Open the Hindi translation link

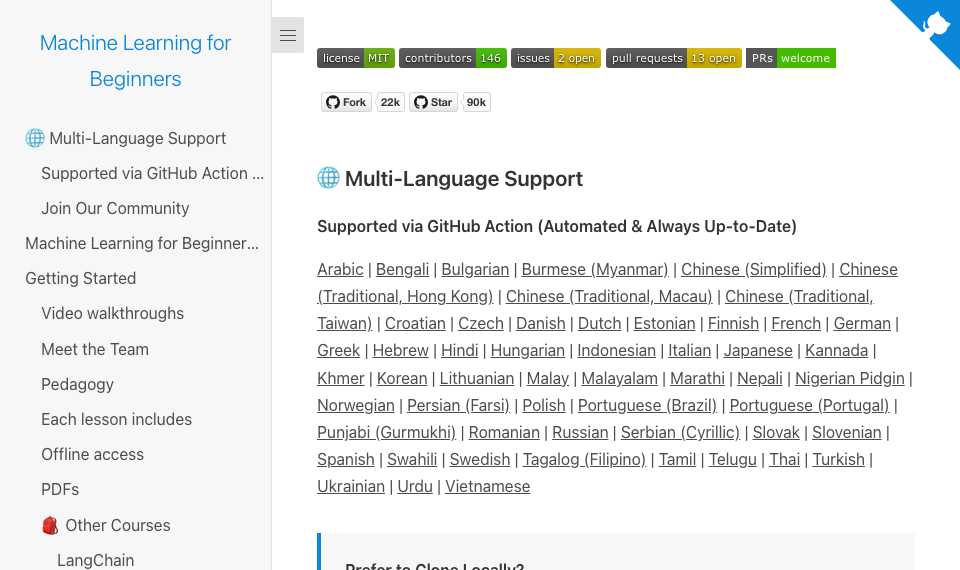coord(459,350)
